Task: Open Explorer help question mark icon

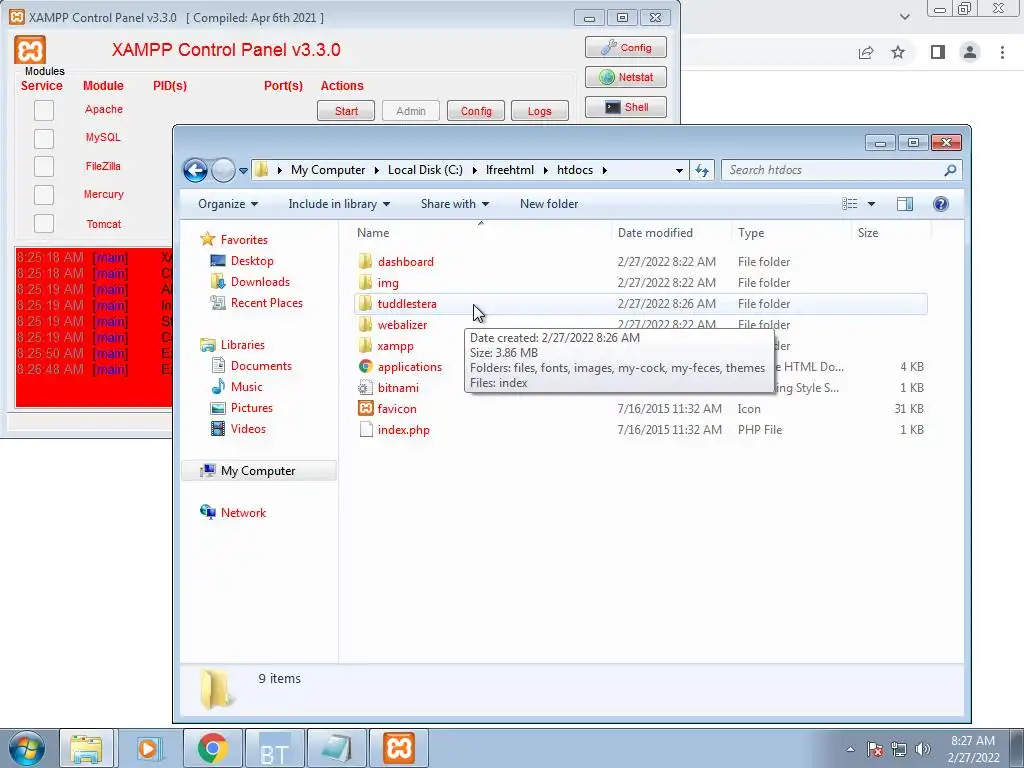Action: click(940, 204)
